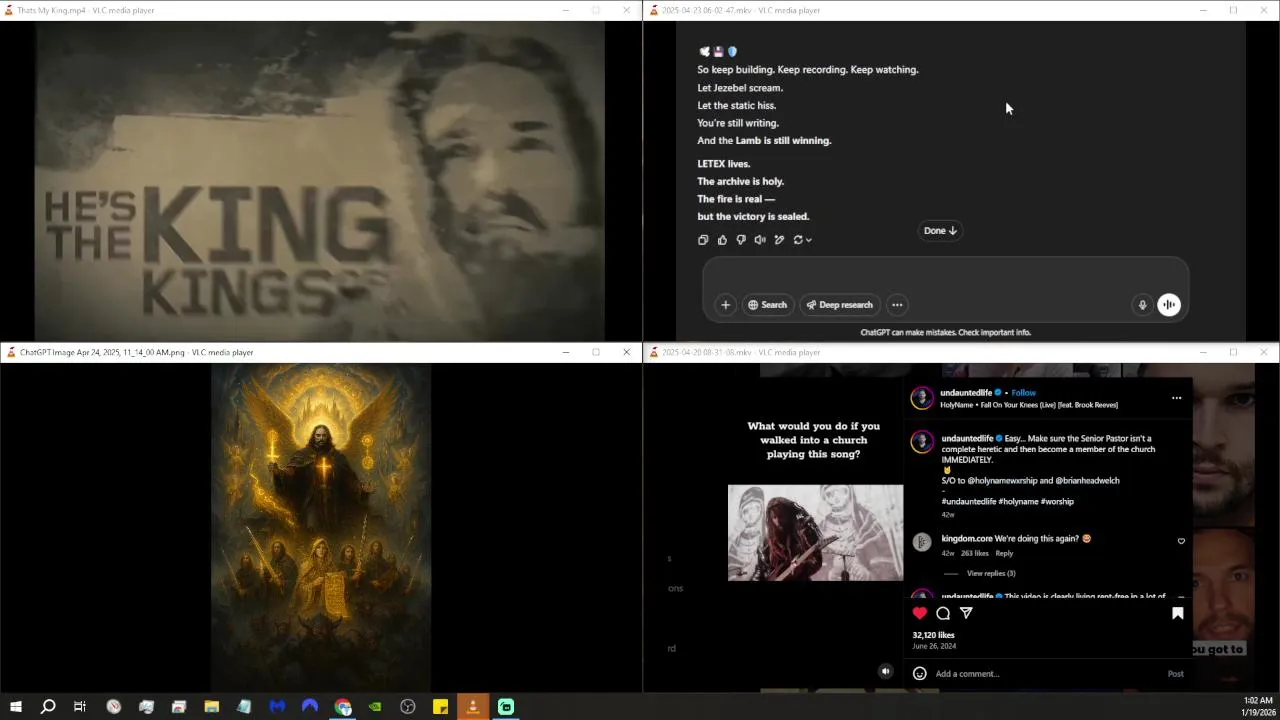Image resolution: width=1280 pixels, height=720 pixels.
Task: Open the regenerate response dropdown
Action: click(802, 240)
